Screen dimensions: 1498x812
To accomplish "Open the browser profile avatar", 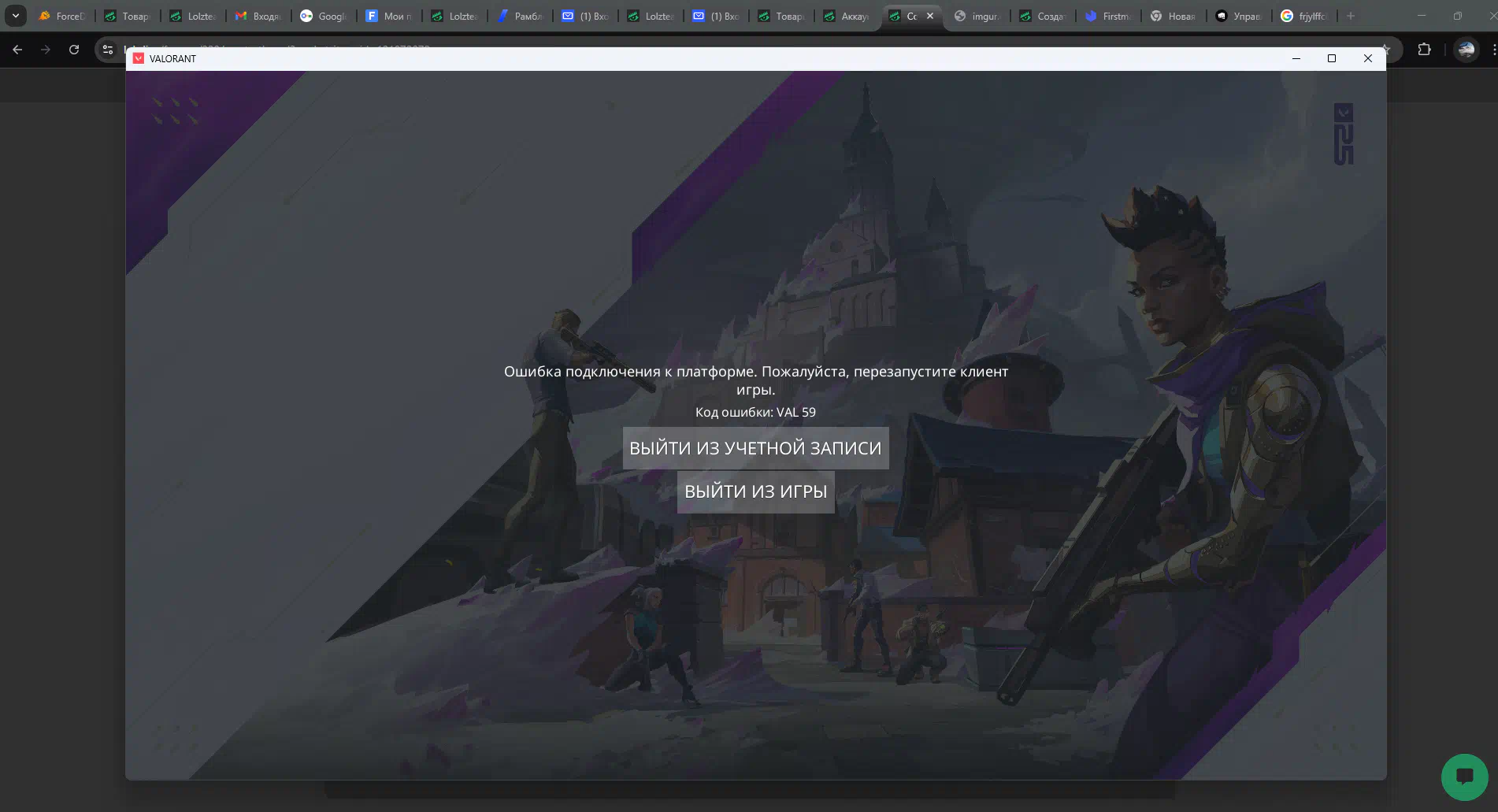I will coord(1466,50).
